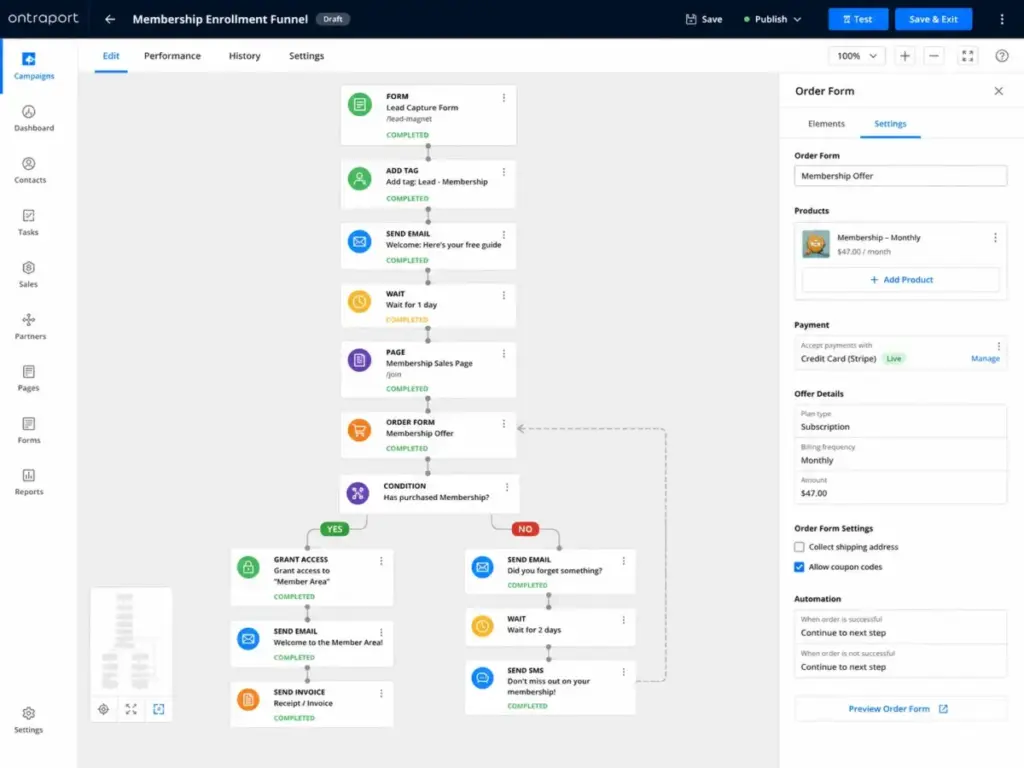Click the green Lead Capture Form icon
The width and height of the screenshot is (1024, 768).
pos(359,104)
